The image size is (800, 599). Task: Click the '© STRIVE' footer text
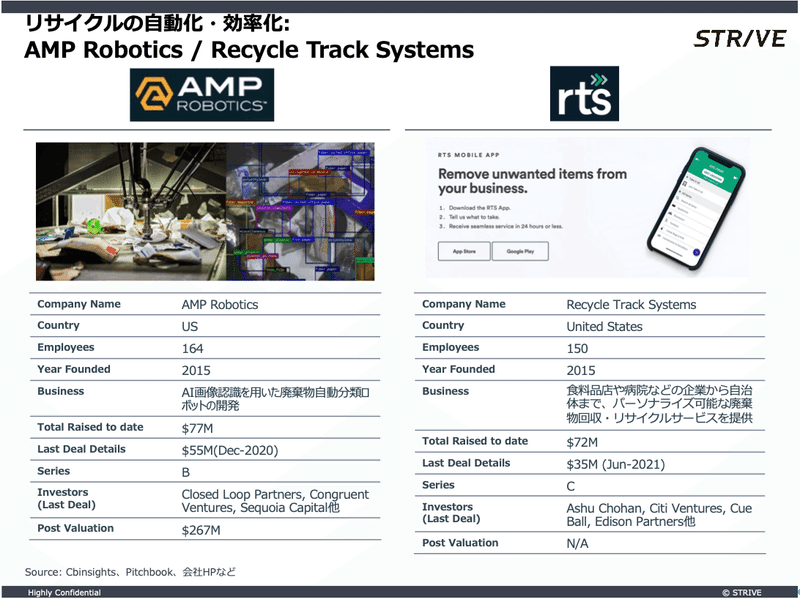[742, 592]
